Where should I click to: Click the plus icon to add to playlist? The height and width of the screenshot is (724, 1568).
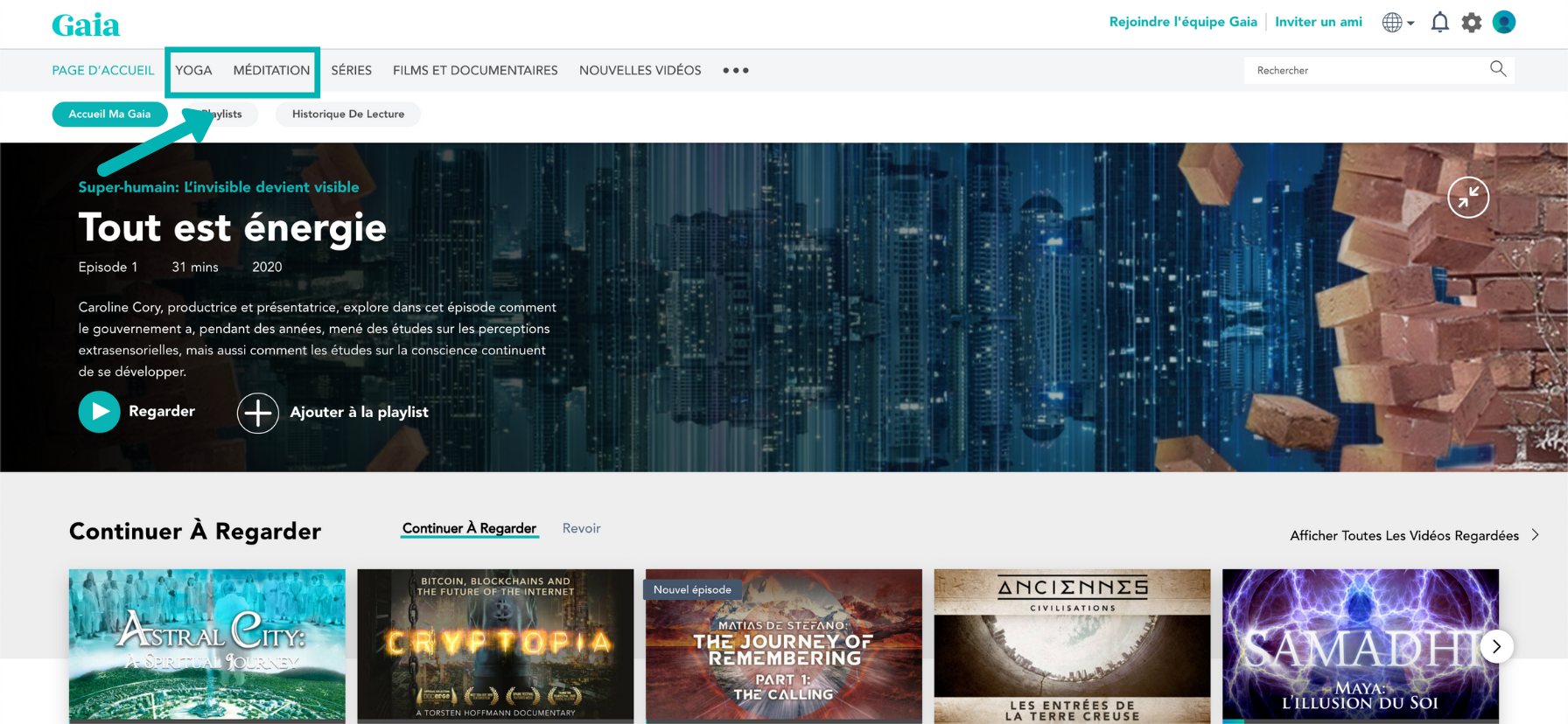point(258,413)
